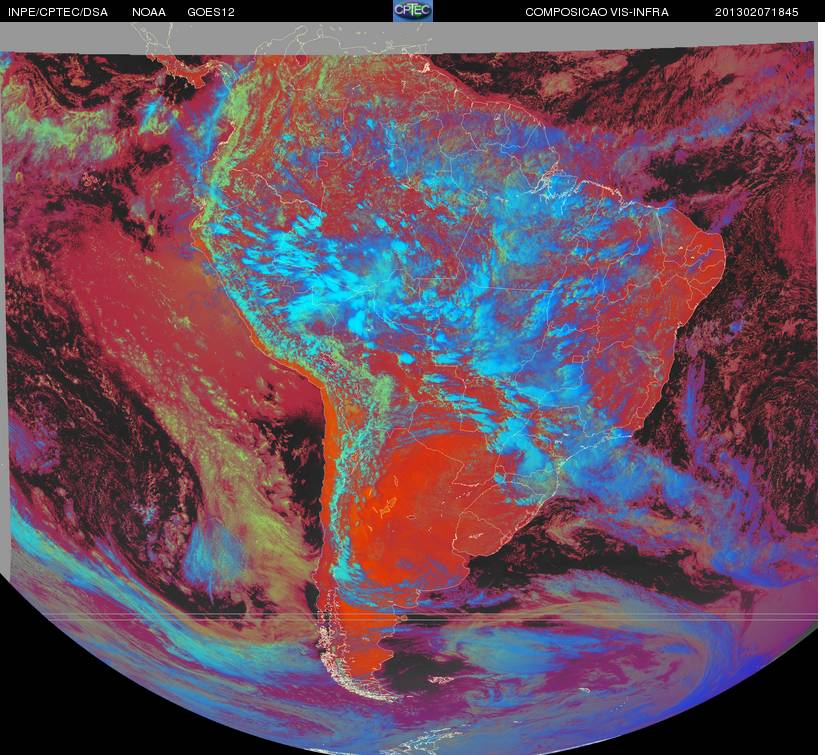Viewport: 825px width, 755px height.
Task: Click the NOAA label in the header
Action: 149,12
